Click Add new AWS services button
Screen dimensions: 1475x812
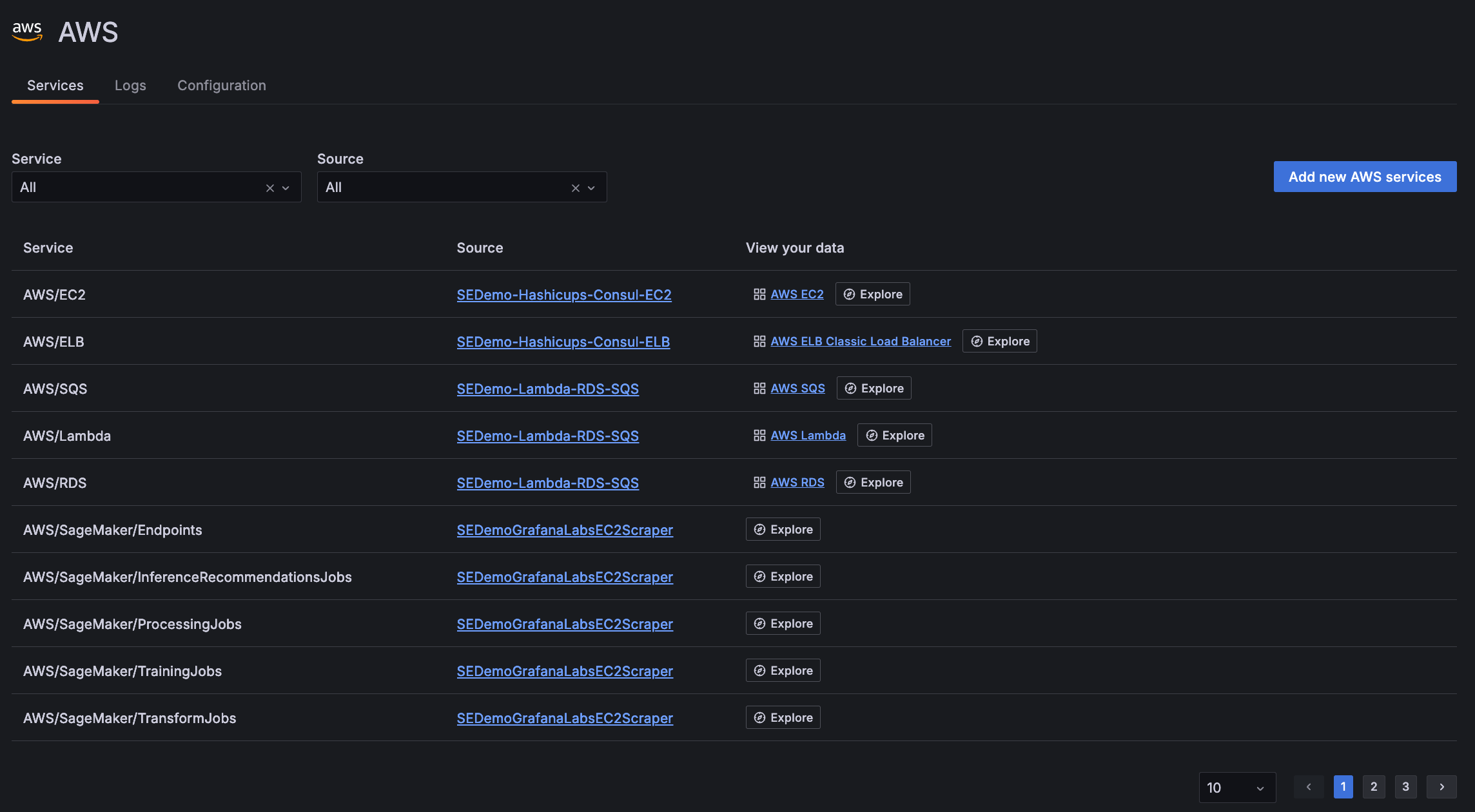coord(1365,177)
